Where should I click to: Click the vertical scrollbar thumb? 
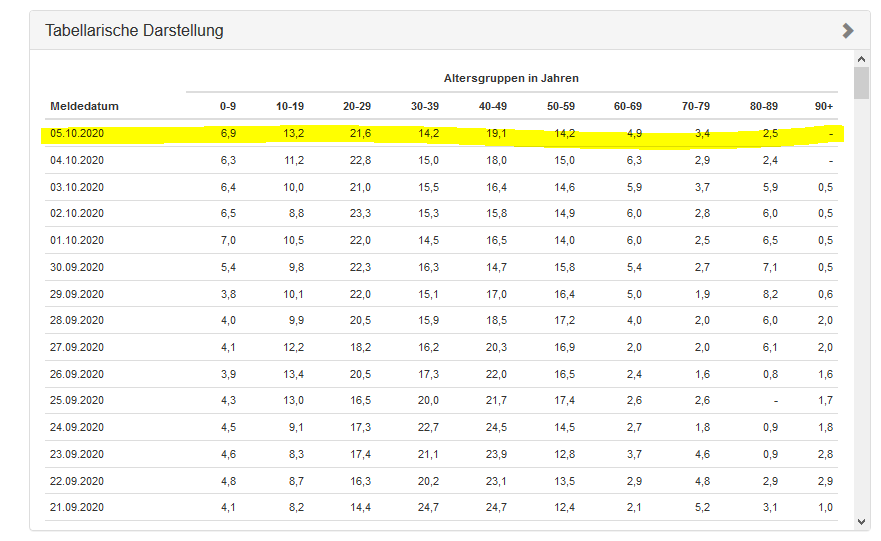(861, 84)
